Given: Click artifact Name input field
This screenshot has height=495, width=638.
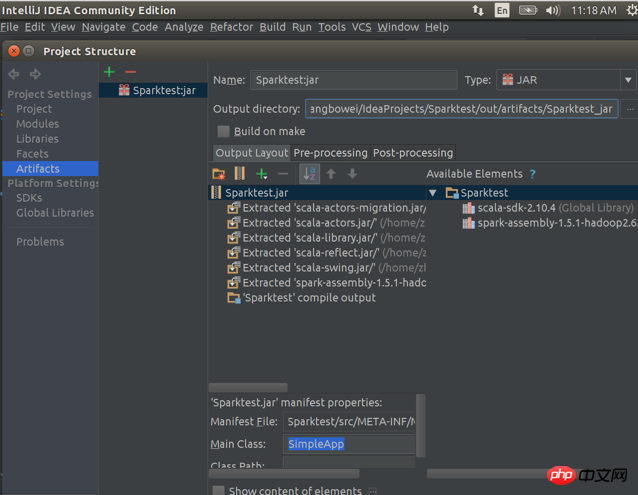Looking at the screenshot, I should (x=354, y=80).
